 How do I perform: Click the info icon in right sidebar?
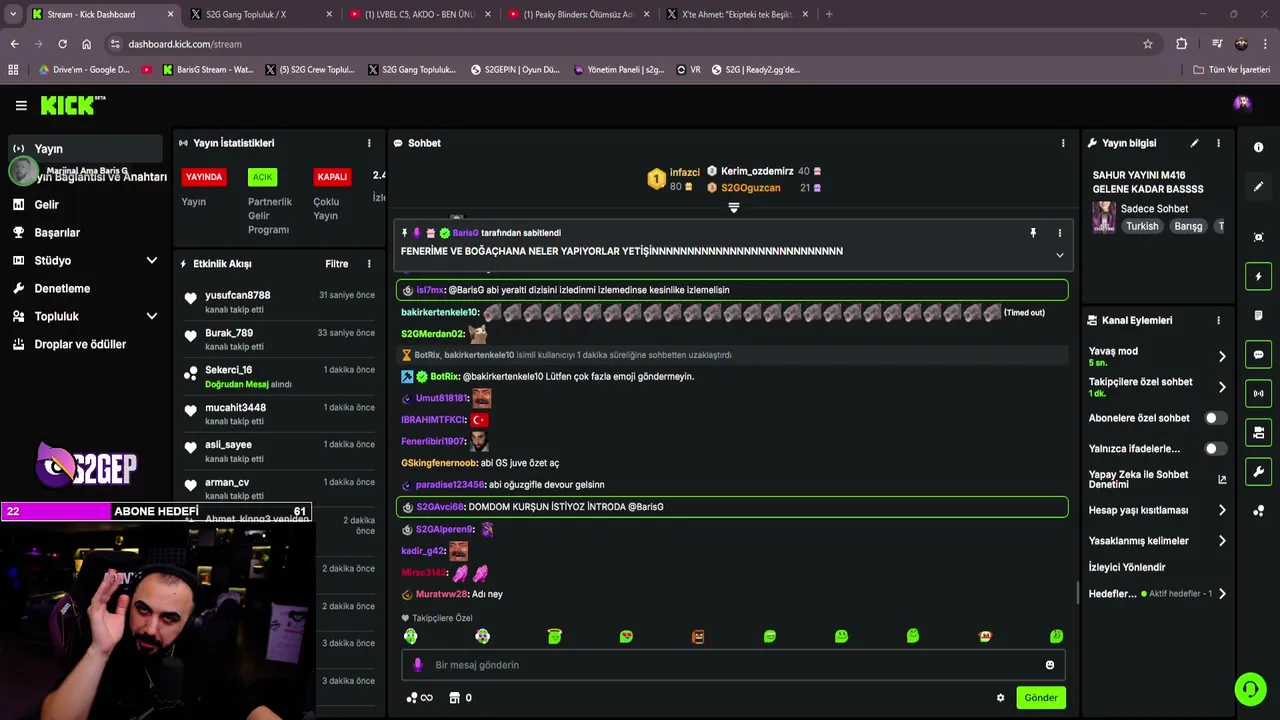[x=1258, y=147]
